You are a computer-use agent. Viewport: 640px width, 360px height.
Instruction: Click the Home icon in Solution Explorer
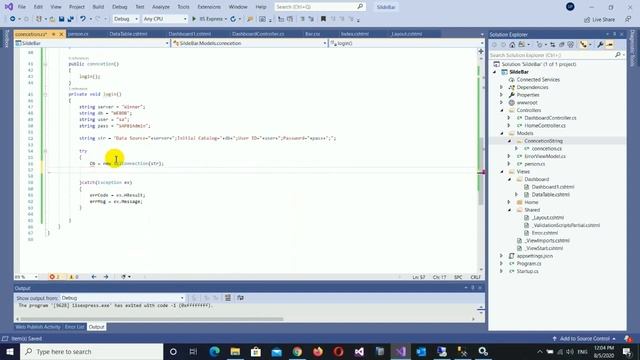(x=512, y=45)
